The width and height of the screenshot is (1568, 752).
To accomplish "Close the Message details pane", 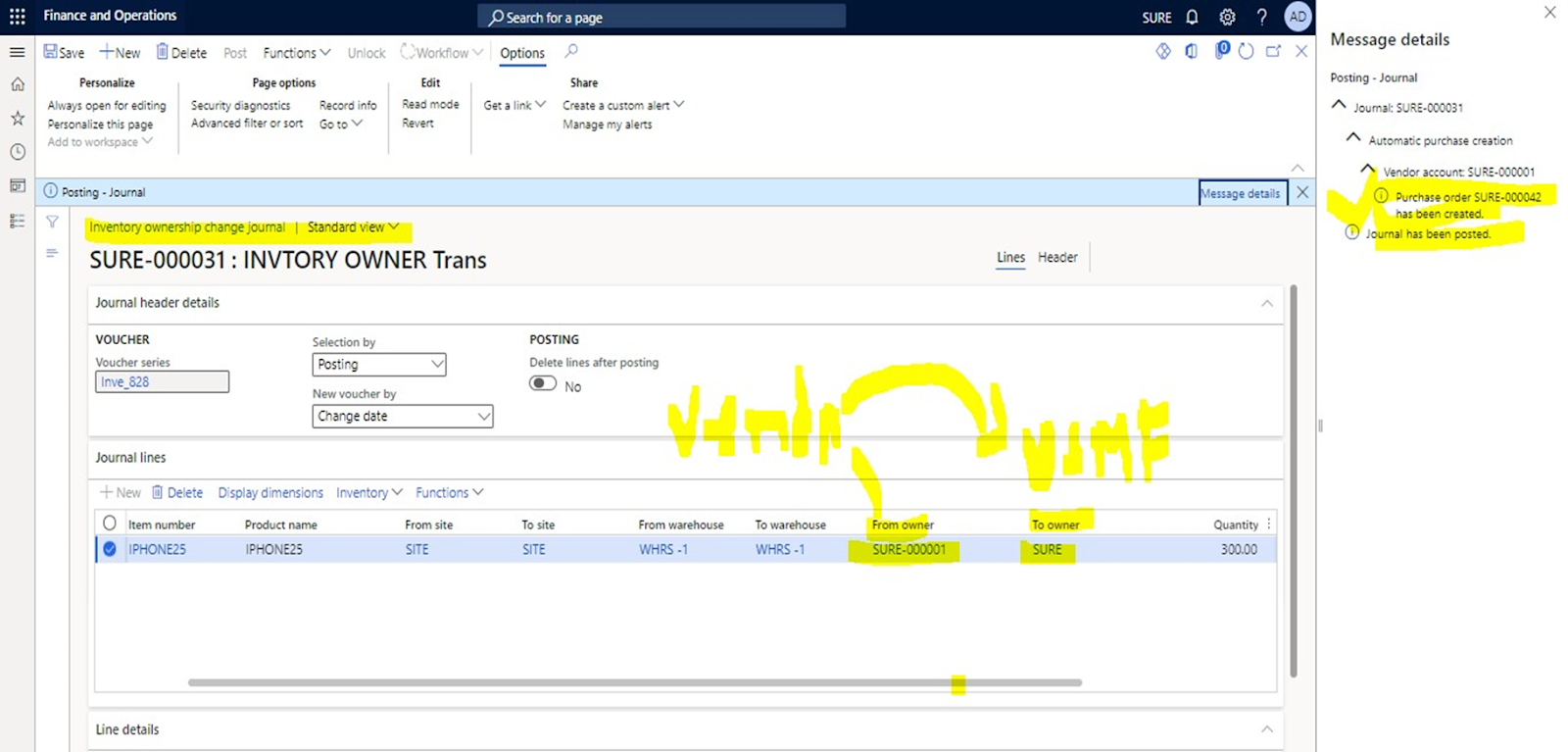I will click(x=1549, y=13).
